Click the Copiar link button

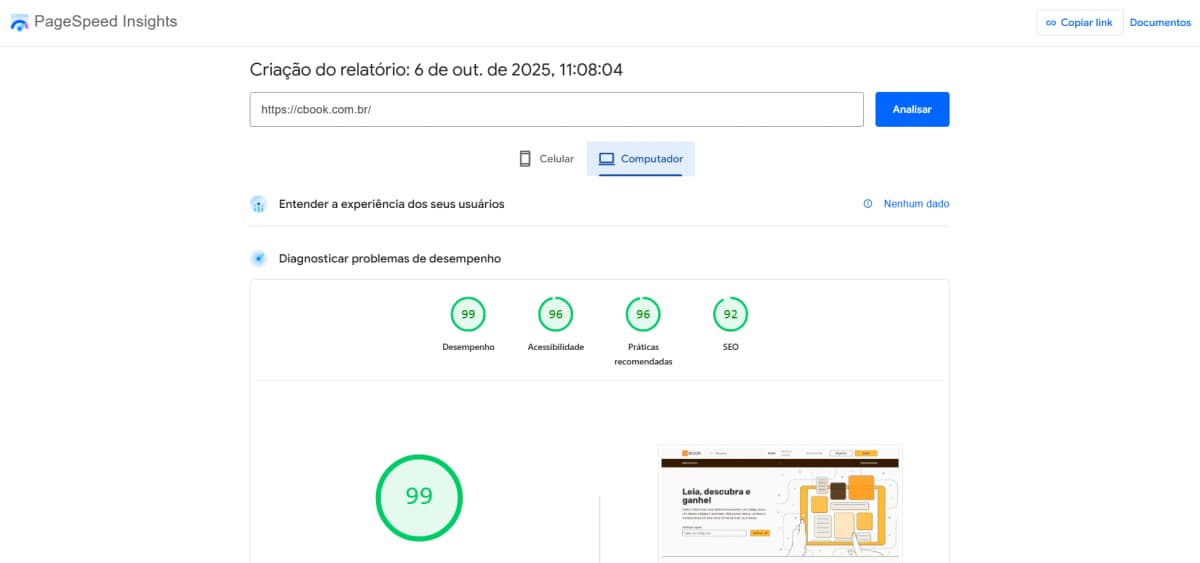1079,22
